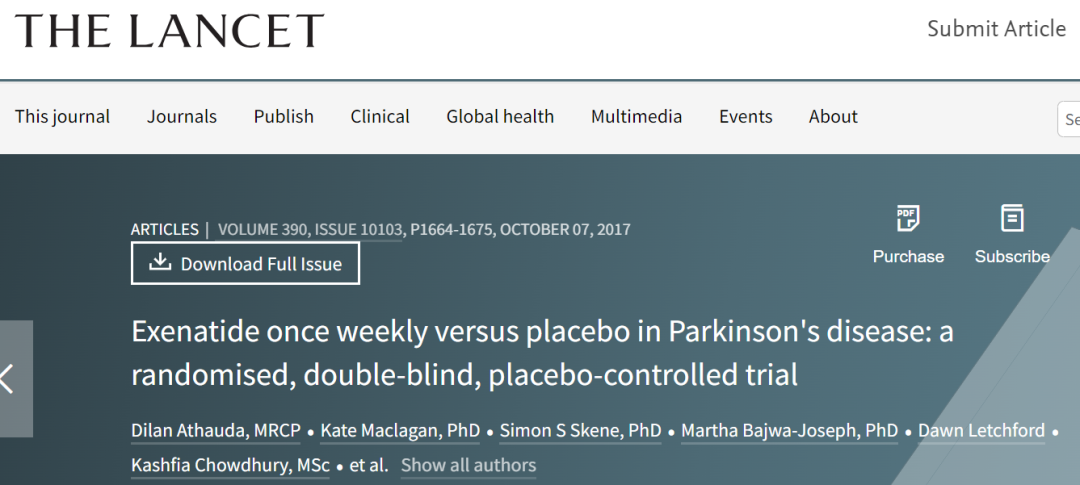Click the download arrow icon in Download Full Issue
The width and height of the screenshot is (1080, 485).
click(160, 262)
